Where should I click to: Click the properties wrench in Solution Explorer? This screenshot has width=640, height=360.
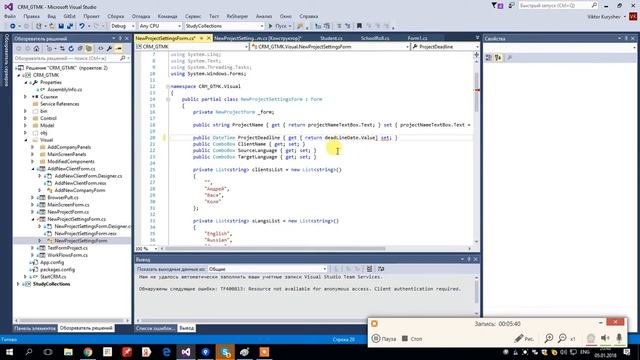[109, 49]
